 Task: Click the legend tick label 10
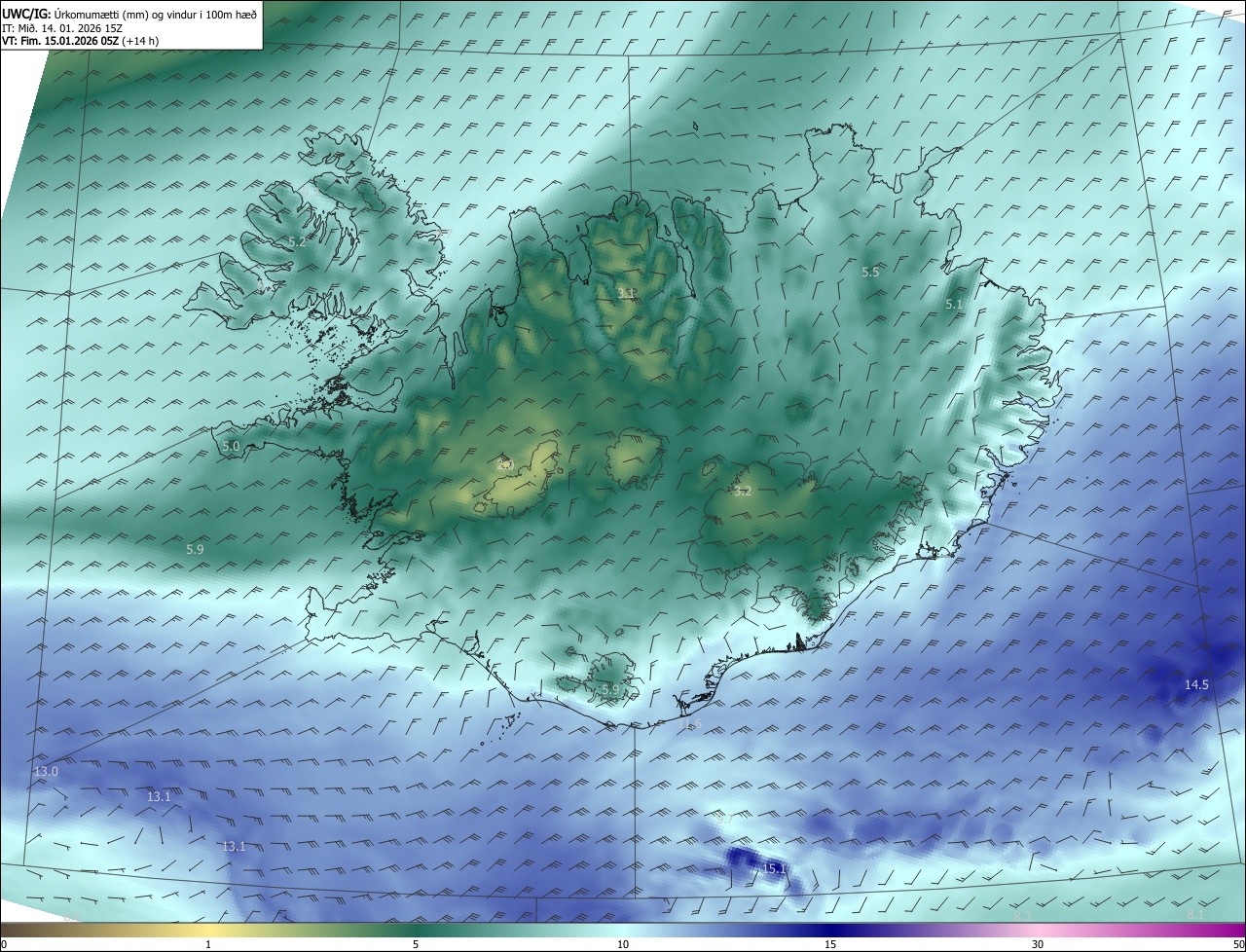click(623, 944)
